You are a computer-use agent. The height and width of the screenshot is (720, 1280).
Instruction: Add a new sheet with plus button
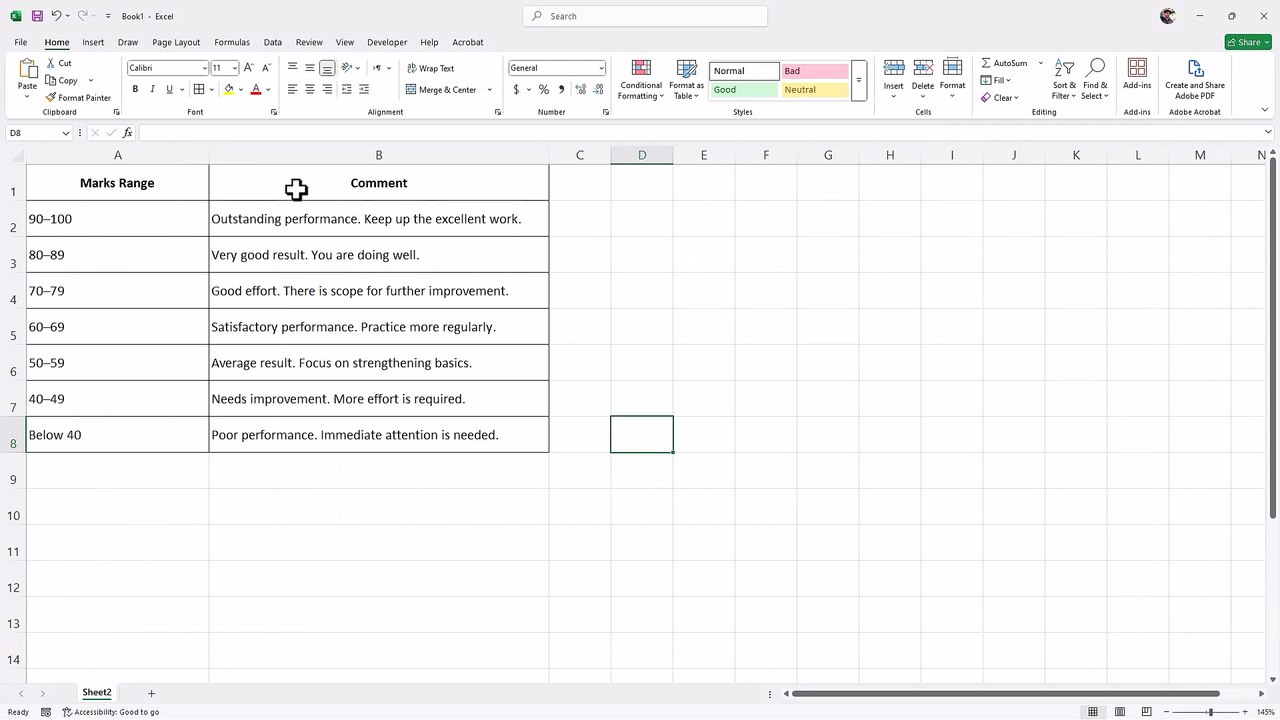pyautogui.click(x=152, y=693)
